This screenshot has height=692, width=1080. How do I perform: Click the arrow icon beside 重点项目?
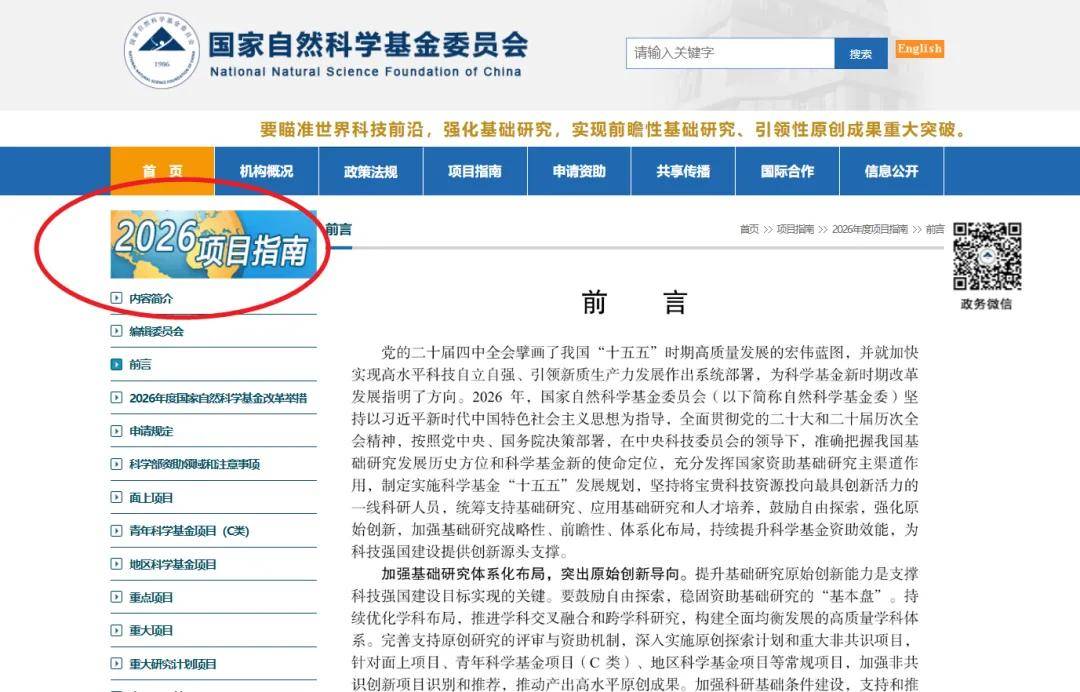pyautogui.click(x=117, y=597)
